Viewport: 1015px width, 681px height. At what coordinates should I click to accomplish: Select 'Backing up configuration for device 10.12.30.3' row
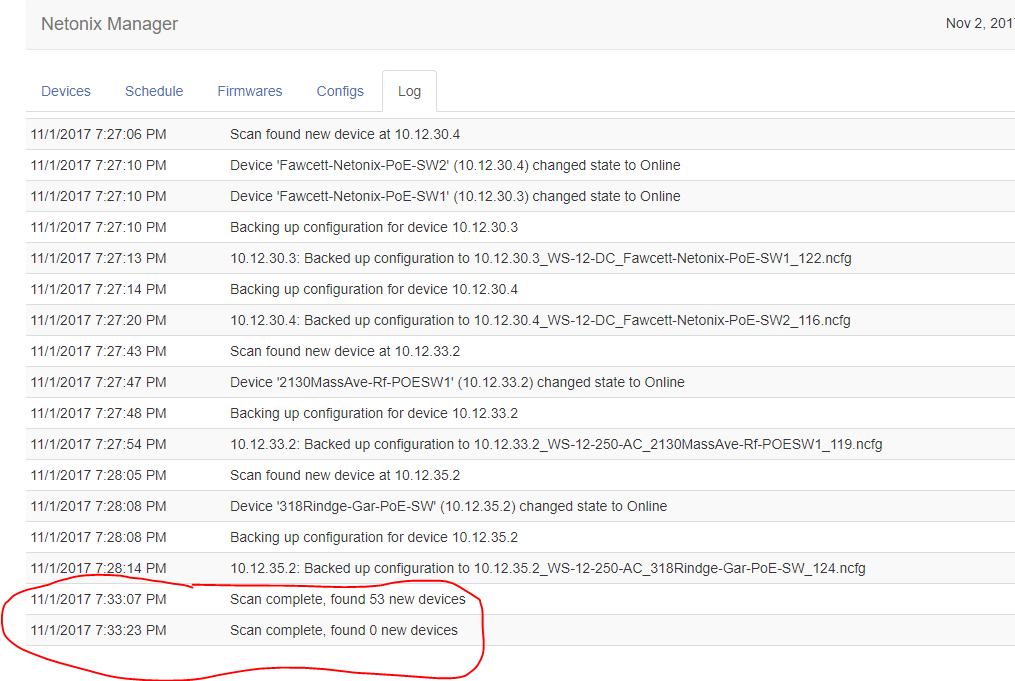point(374,227)
